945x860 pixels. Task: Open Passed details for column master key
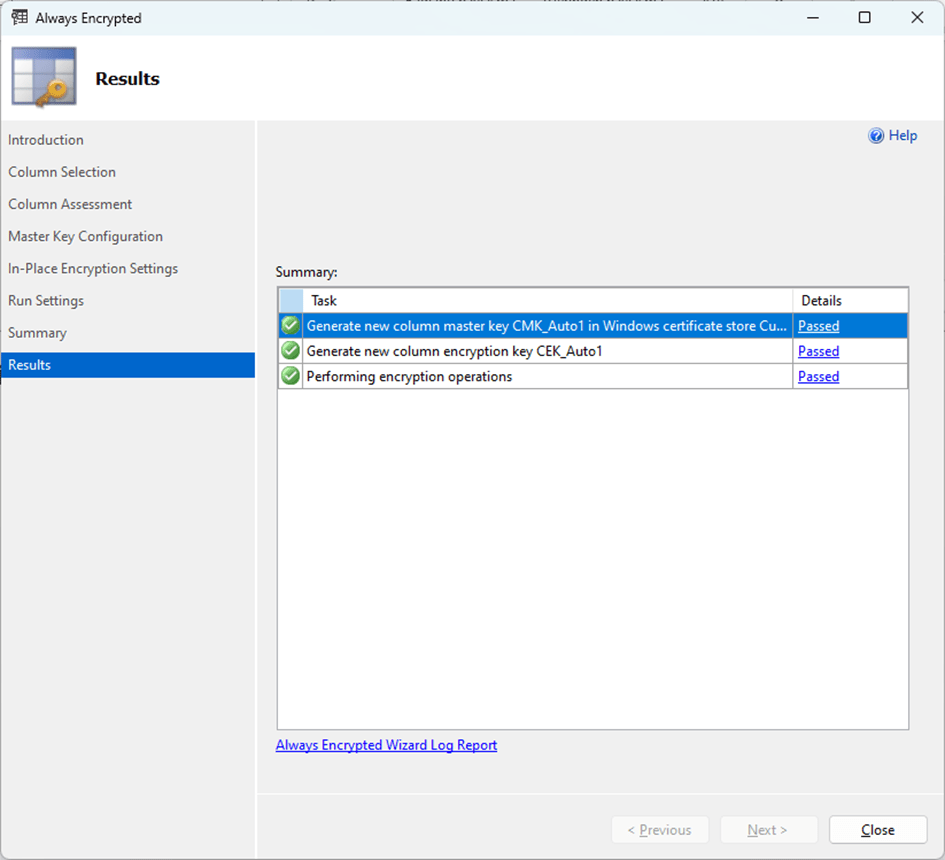click(x=818, y=326)
